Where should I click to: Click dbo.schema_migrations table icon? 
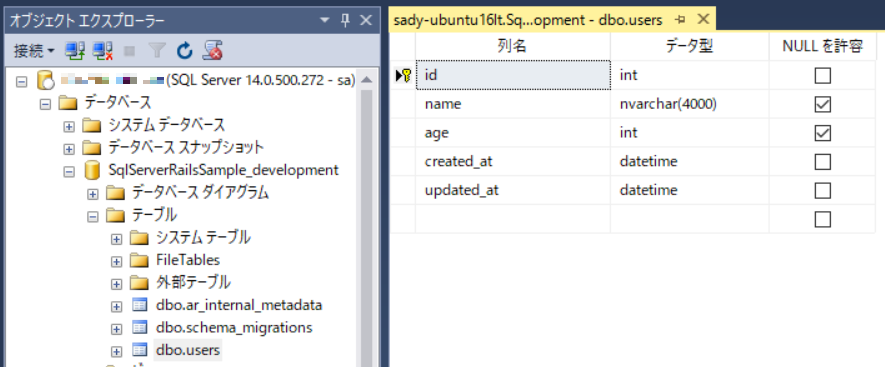coord(139,328)
